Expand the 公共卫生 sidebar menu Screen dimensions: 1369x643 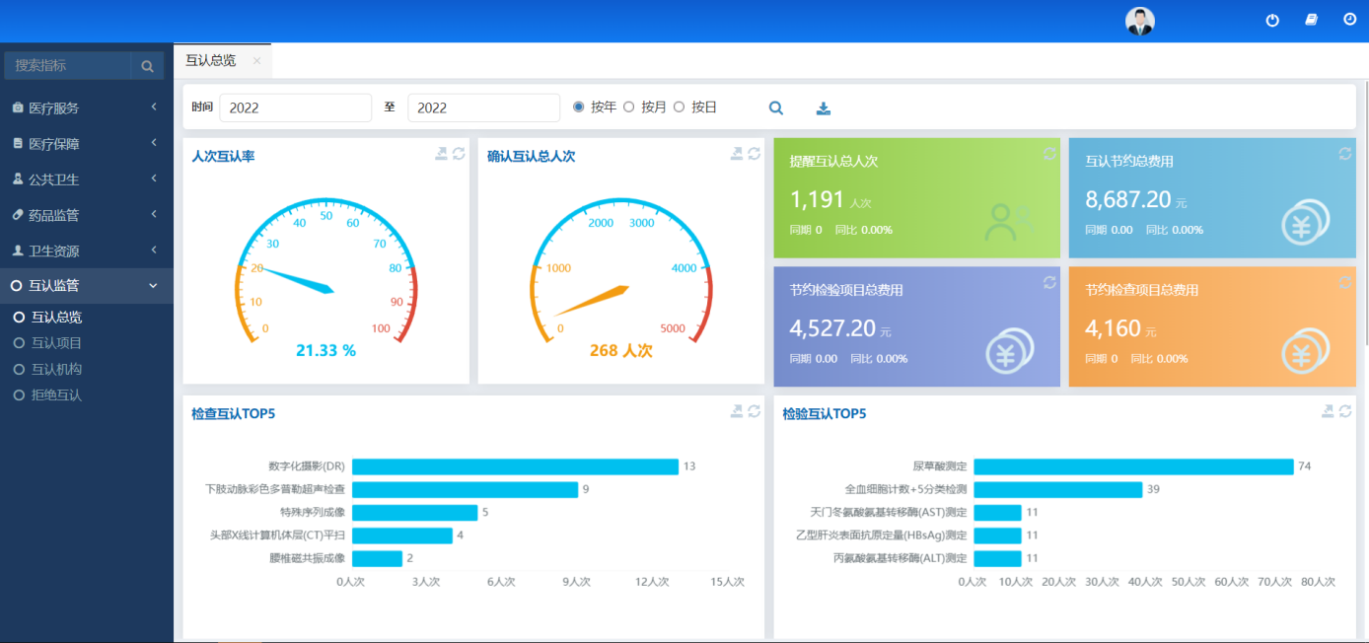tap(86, 179)
